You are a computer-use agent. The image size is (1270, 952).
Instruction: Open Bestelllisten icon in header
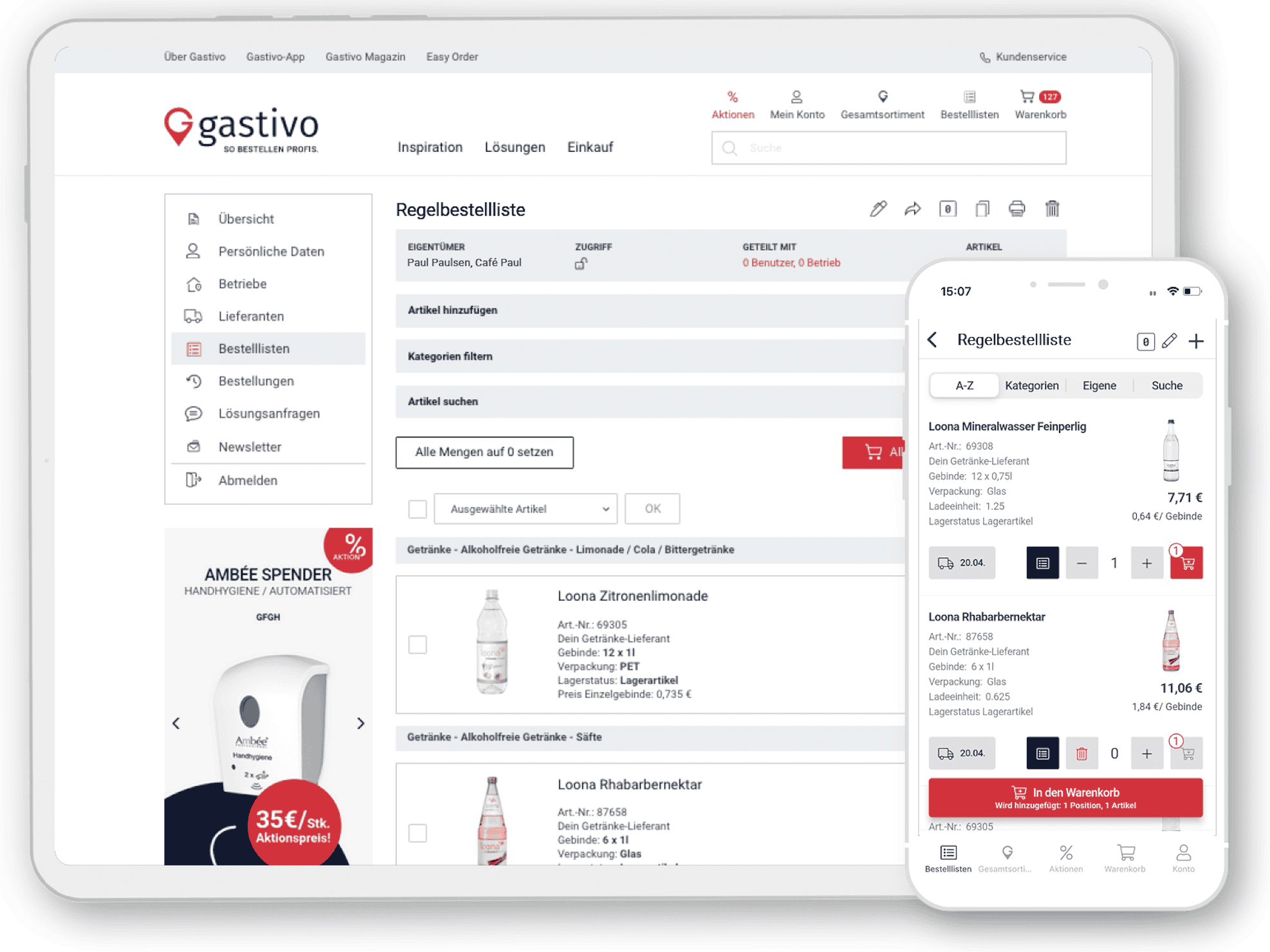tap(970, 105)
